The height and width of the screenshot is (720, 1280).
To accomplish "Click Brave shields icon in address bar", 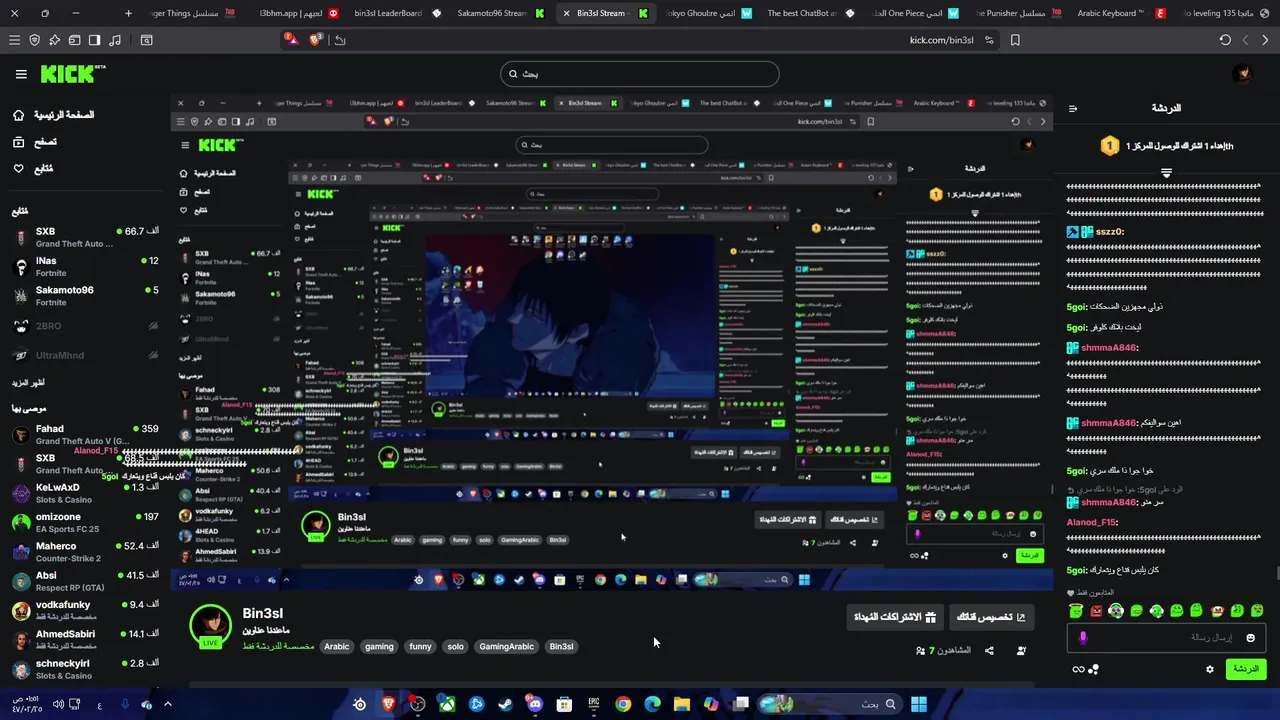I will click(x=317, y=40).
